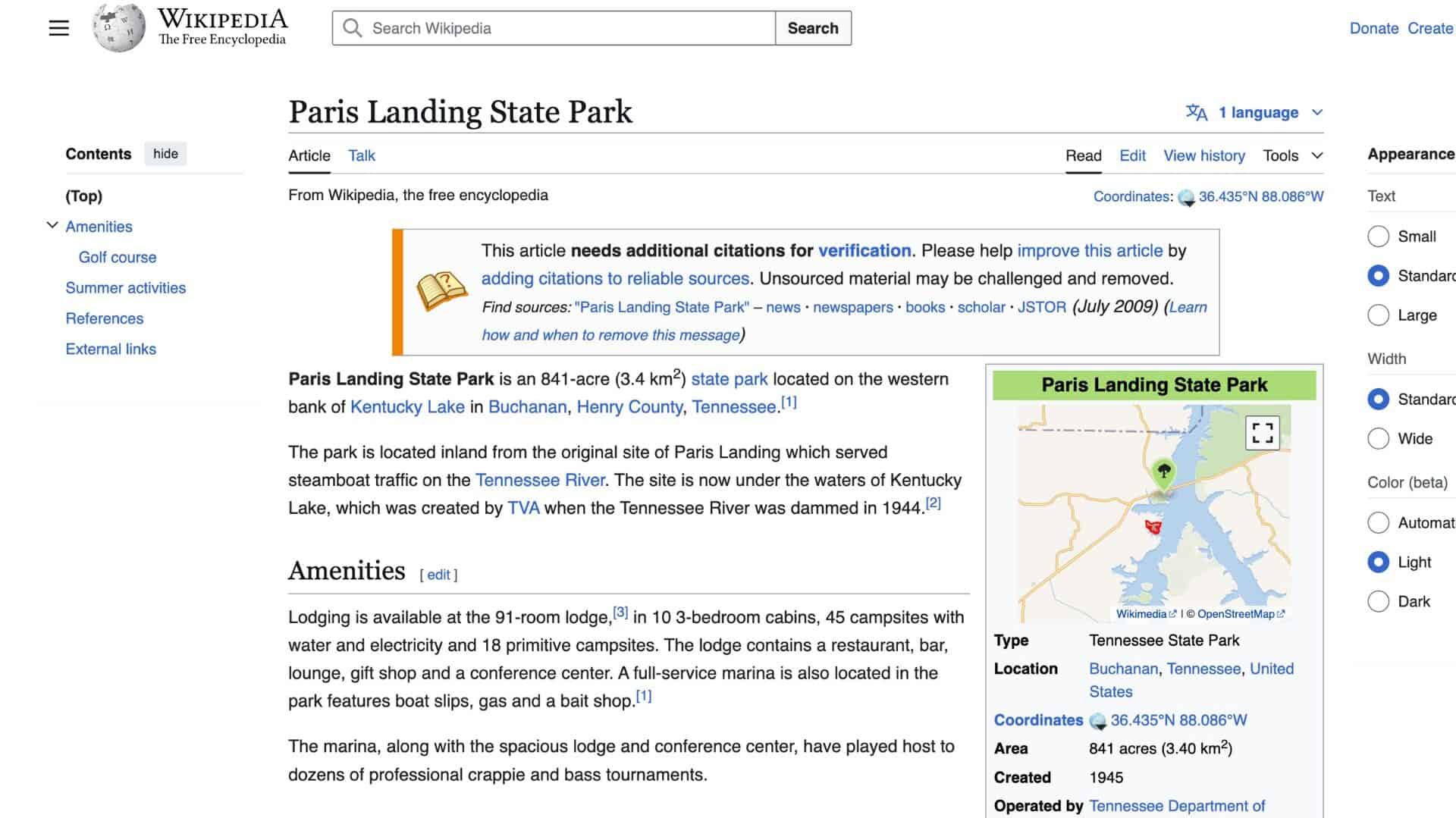Click the books source link

point(925,307)
